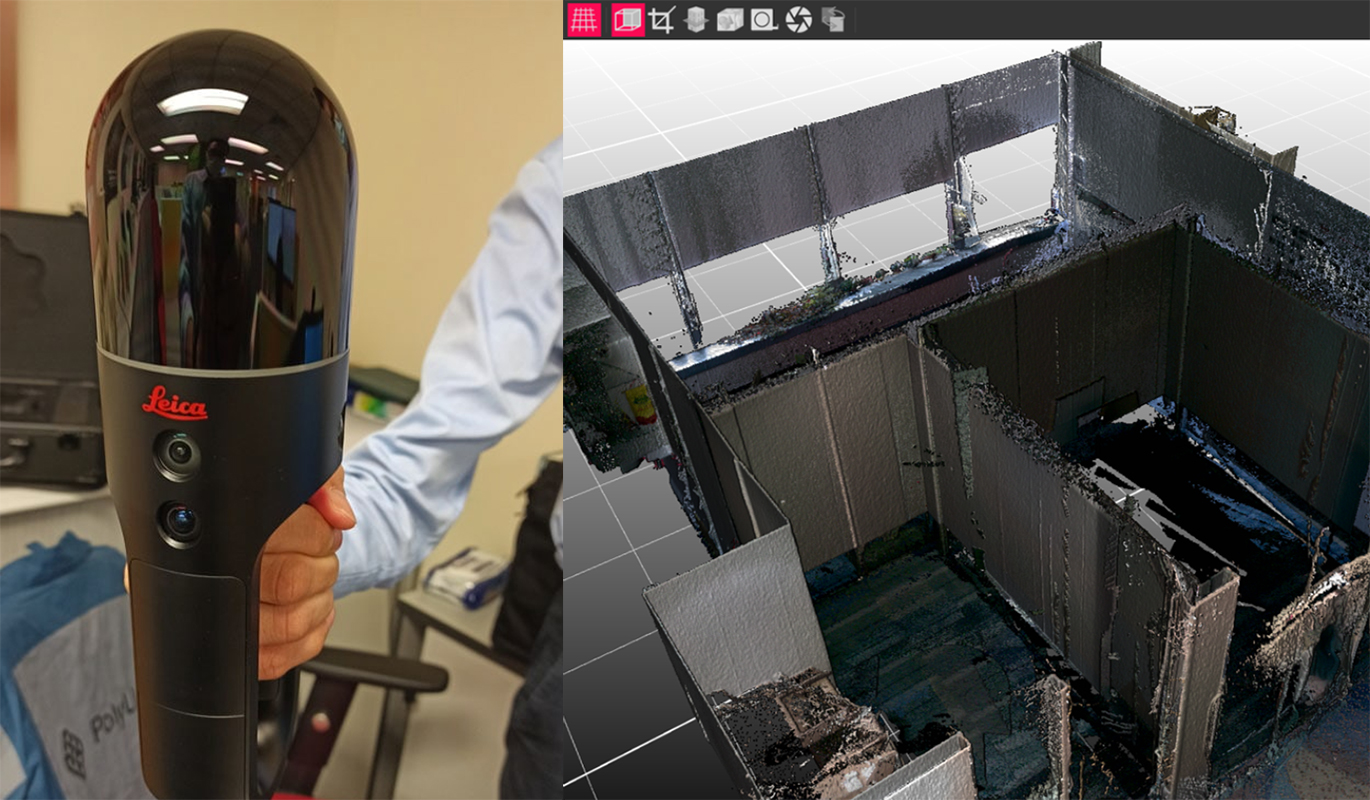Click the rotate objects icon

click(x=832, y=19)
